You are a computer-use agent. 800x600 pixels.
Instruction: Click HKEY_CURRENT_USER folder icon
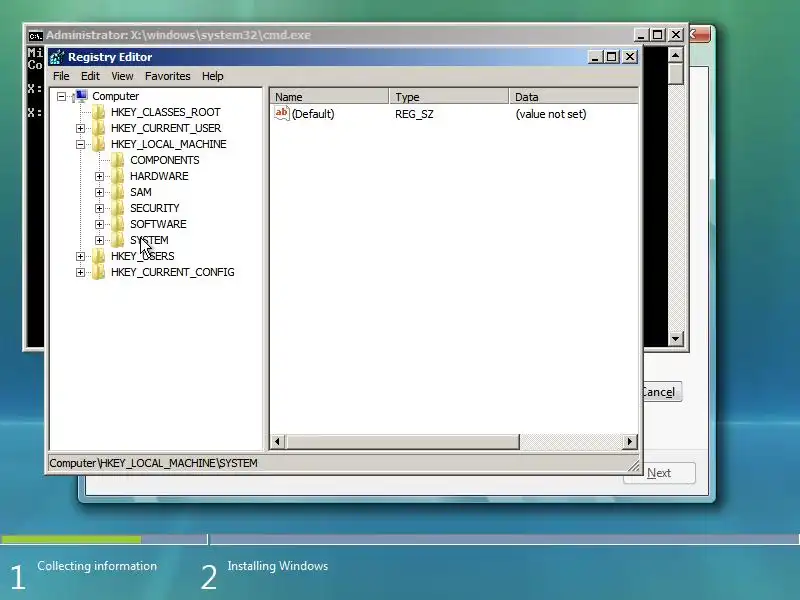(x=98, y=128)
